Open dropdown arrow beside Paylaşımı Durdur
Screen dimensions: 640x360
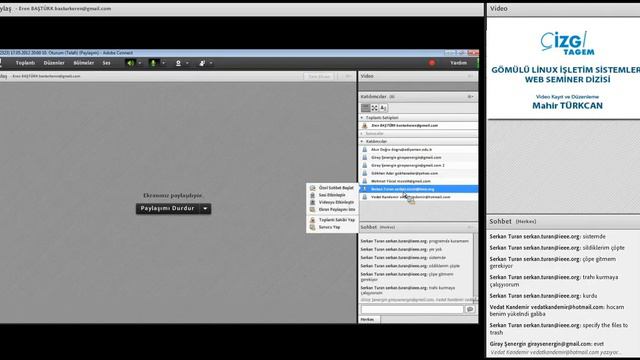click(x=205, y=209)
